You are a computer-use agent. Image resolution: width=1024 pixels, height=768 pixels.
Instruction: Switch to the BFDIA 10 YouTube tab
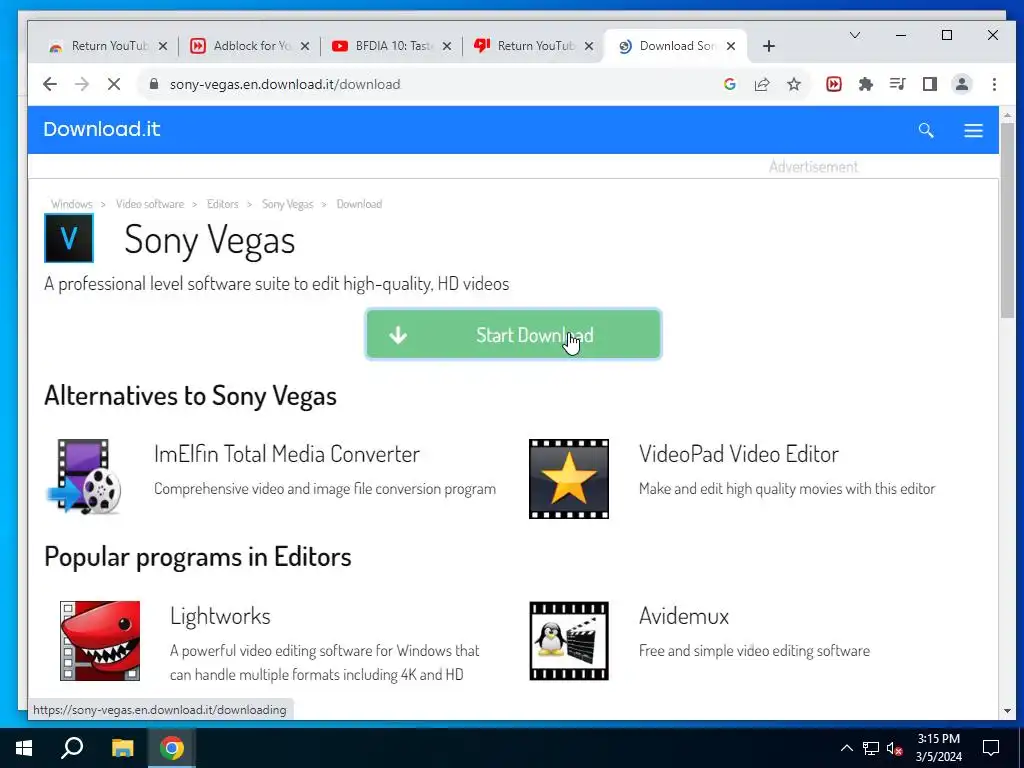391,46
